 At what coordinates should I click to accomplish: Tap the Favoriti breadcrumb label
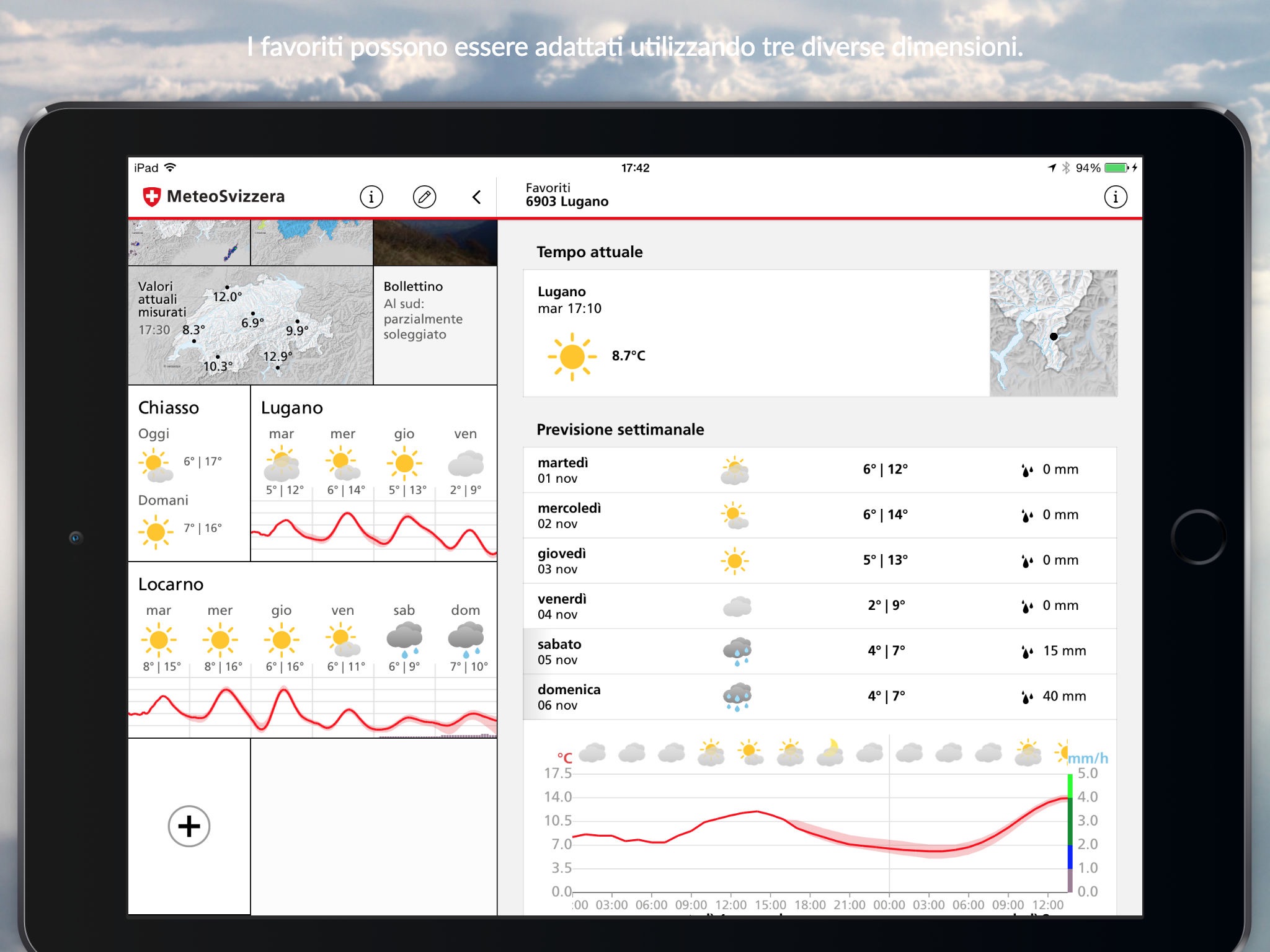click(548, 188)
